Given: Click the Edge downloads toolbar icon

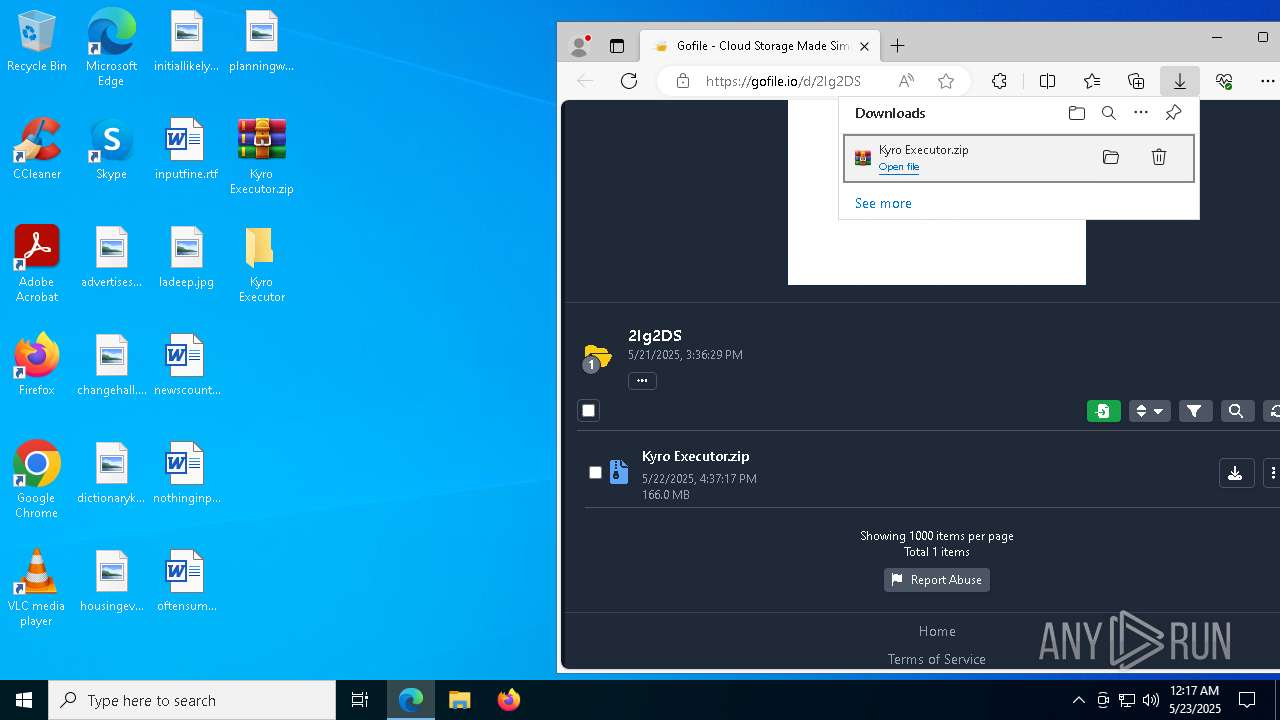Looking at the screenshot, I should point(1180,81).
